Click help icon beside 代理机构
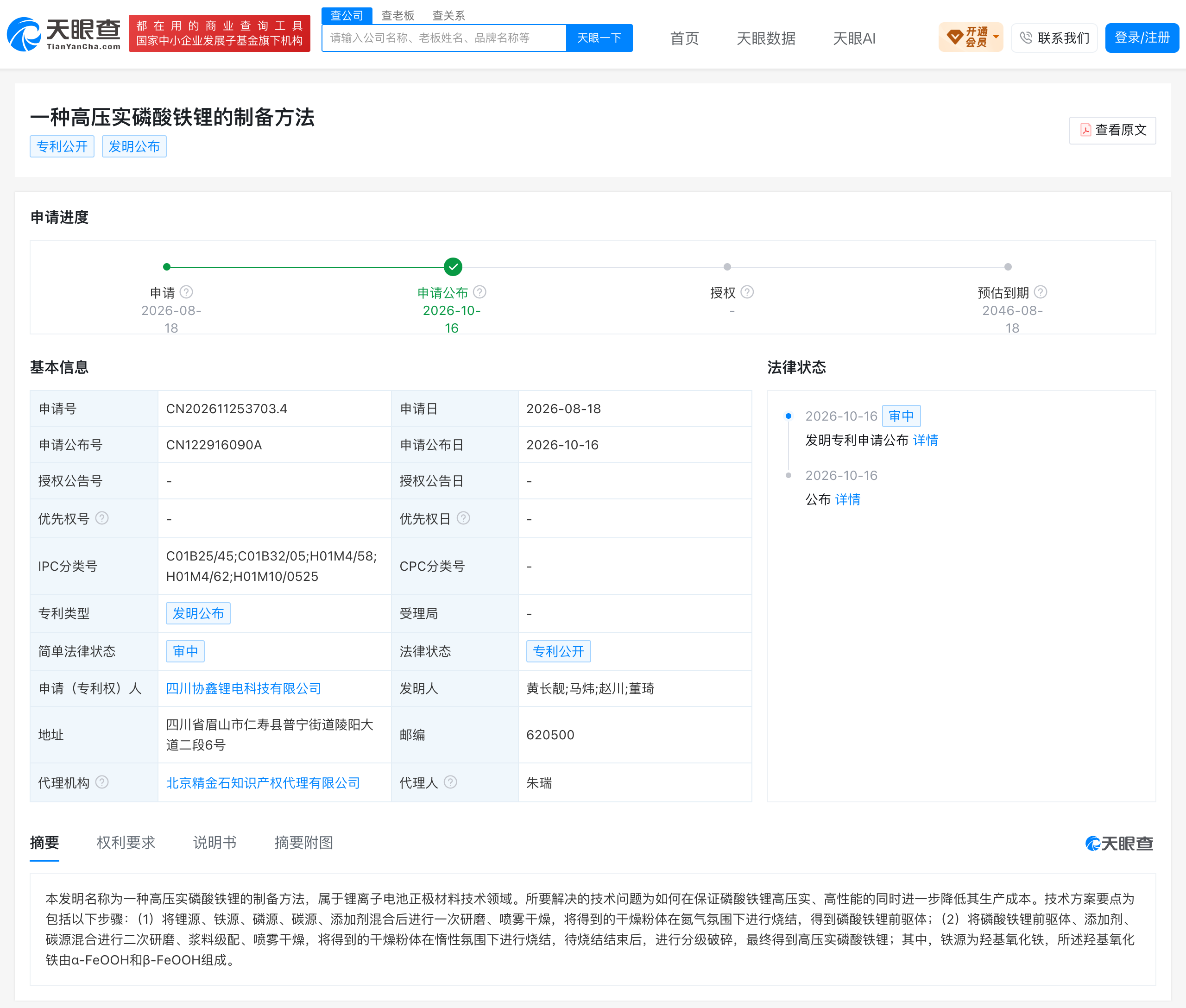This screenshot has width=1186, height=1008. 102,782
